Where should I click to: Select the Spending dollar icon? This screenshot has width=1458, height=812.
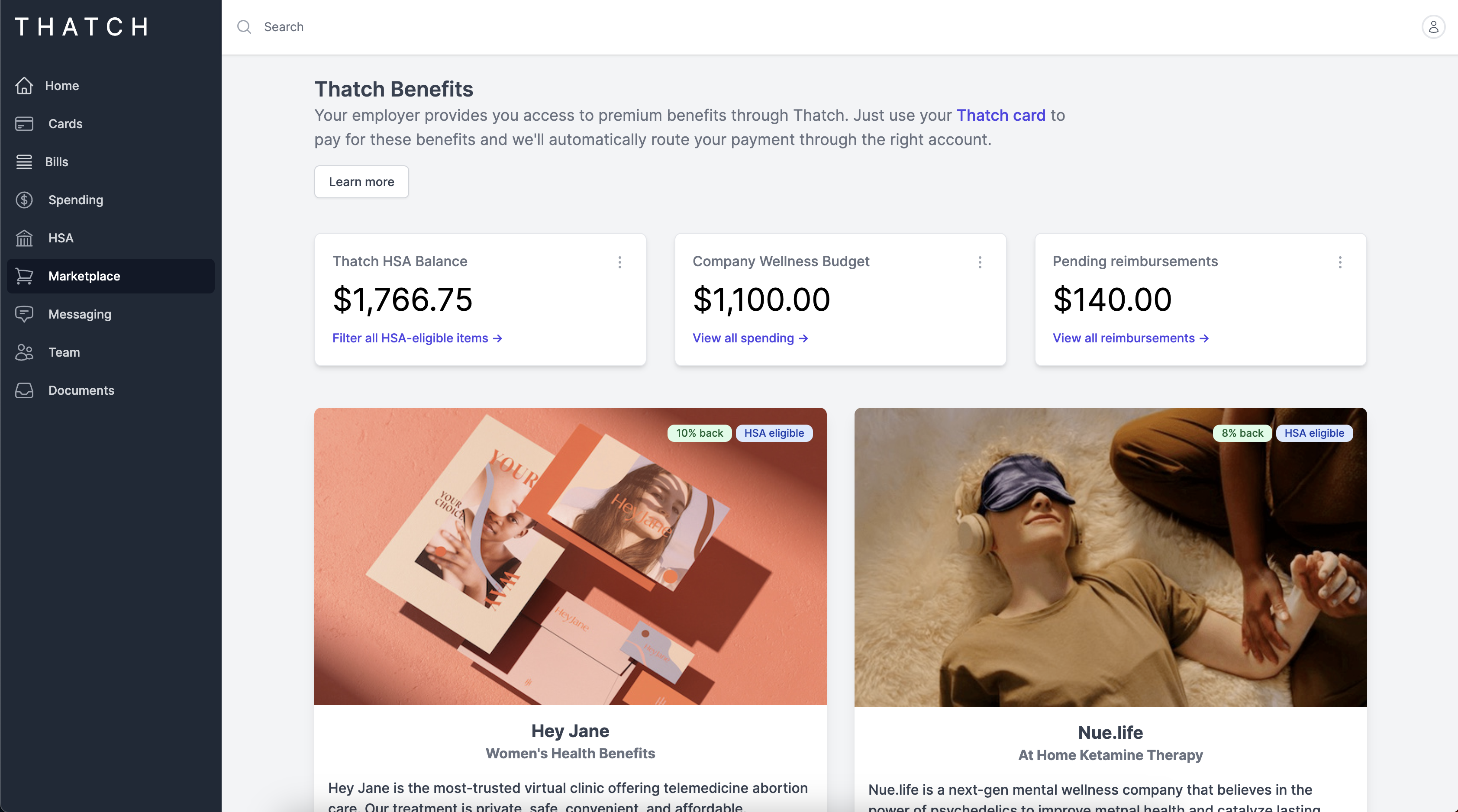tap(24, 200)
